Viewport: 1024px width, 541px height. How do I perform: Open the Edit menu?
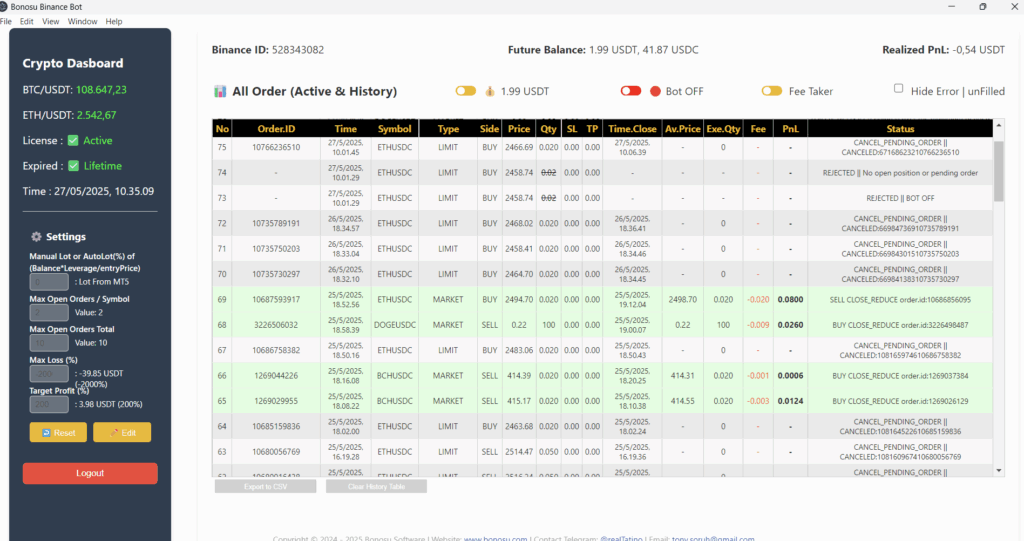click(x=27, y=22)
